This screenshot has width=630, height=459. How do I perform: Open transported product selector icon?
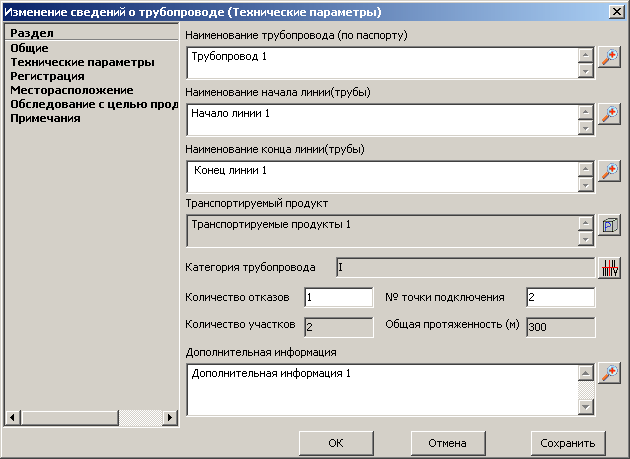(609, 225)
